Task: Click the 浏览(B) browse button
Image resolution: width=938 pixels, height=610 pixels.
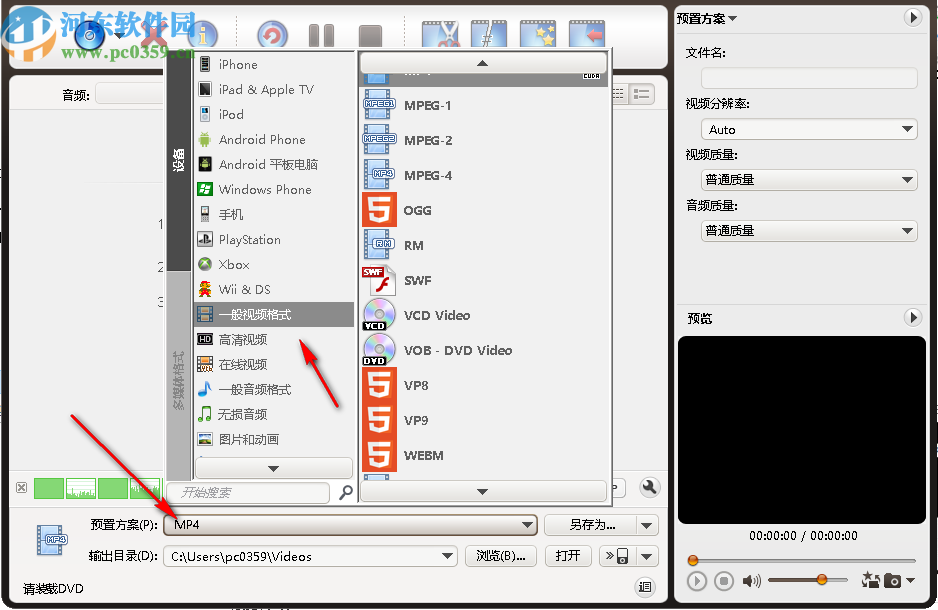Action: [500, 556]
